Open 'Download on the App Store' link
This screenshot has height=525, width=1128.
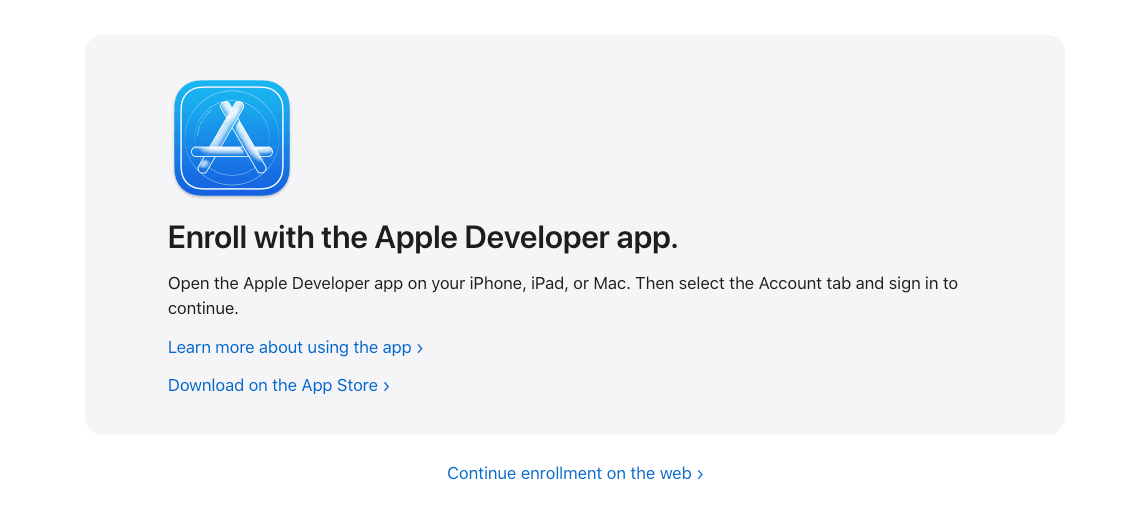(278, 385)
